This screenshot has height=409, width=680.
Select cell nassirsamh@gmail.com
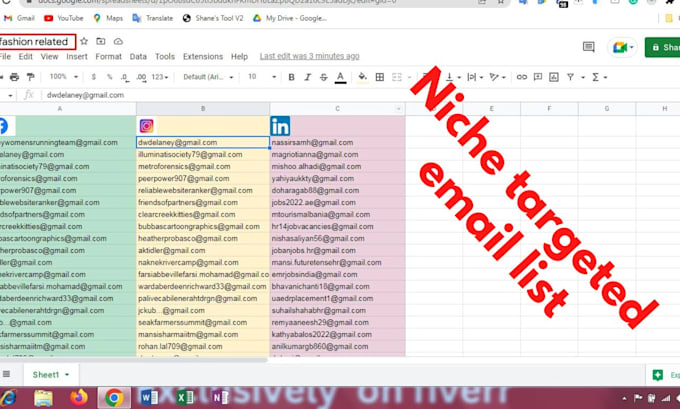[337, 142]
